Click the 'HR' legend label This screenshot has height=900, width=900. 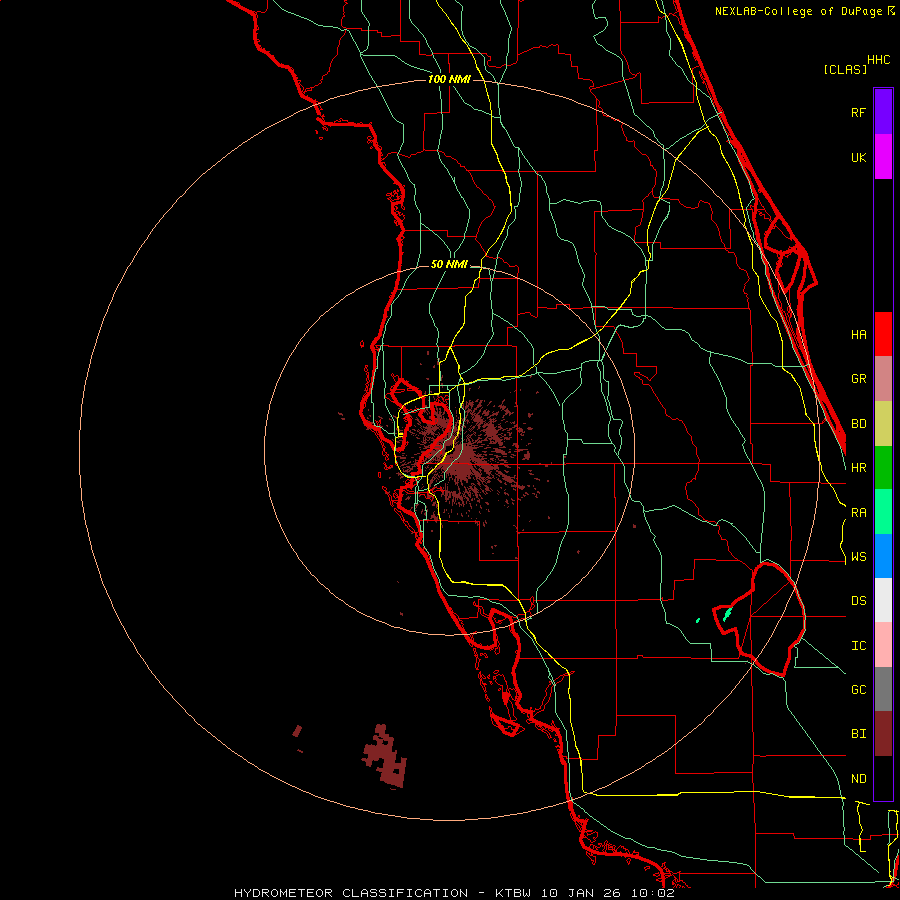point(858,468)
